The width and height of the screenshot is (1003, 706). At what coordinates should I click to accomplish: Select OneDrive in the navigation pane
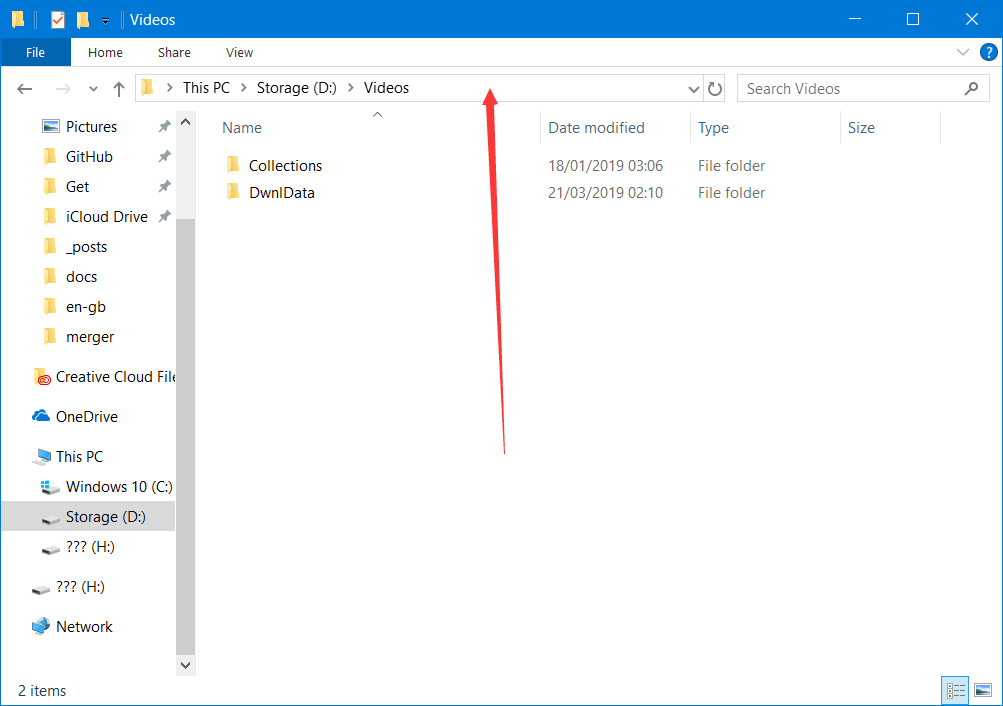(86, 417)
